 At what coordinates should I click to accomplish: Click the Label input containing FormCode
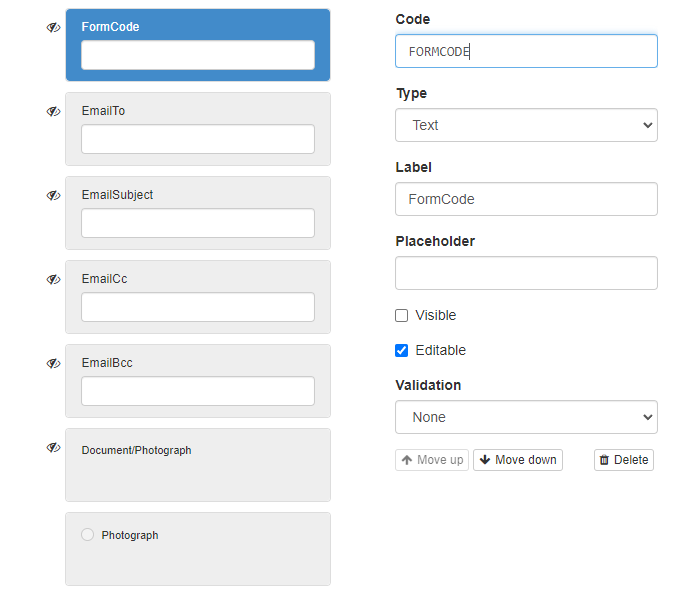click(x=526, y=199)
